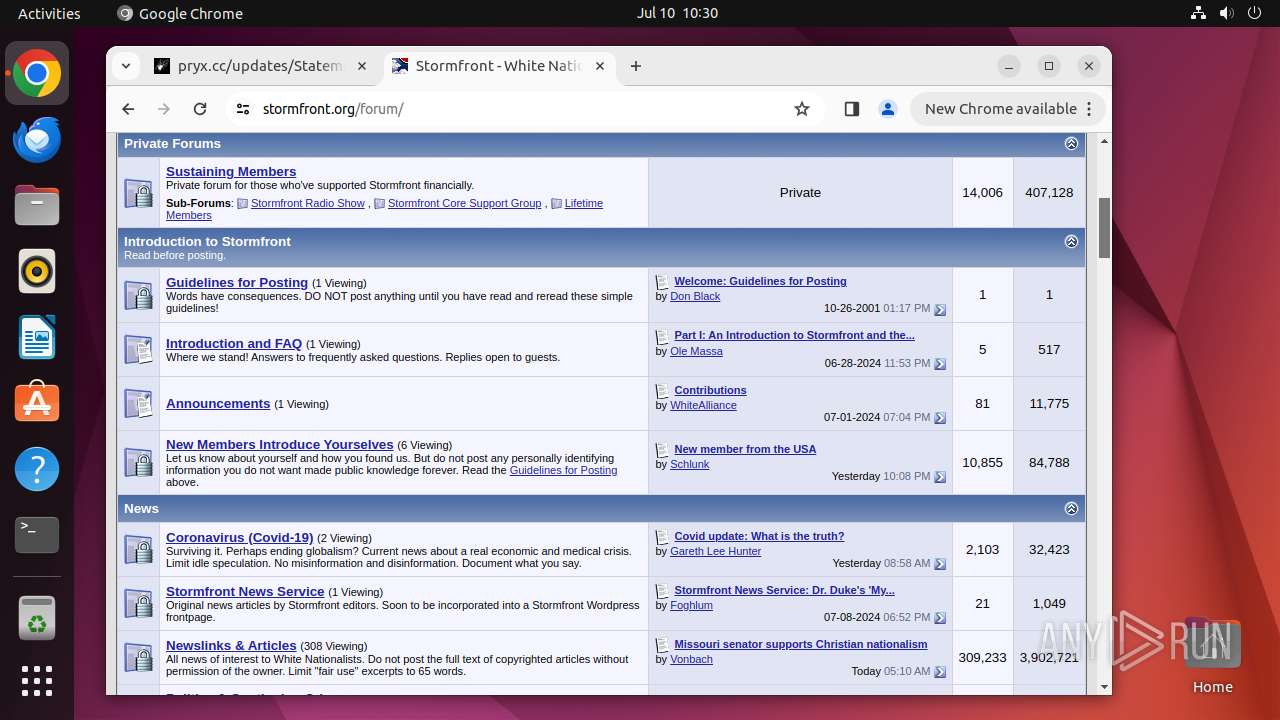The image size is (1280, 720).
Task: Collapse the Private Forums category
Action: [1071, 144]
